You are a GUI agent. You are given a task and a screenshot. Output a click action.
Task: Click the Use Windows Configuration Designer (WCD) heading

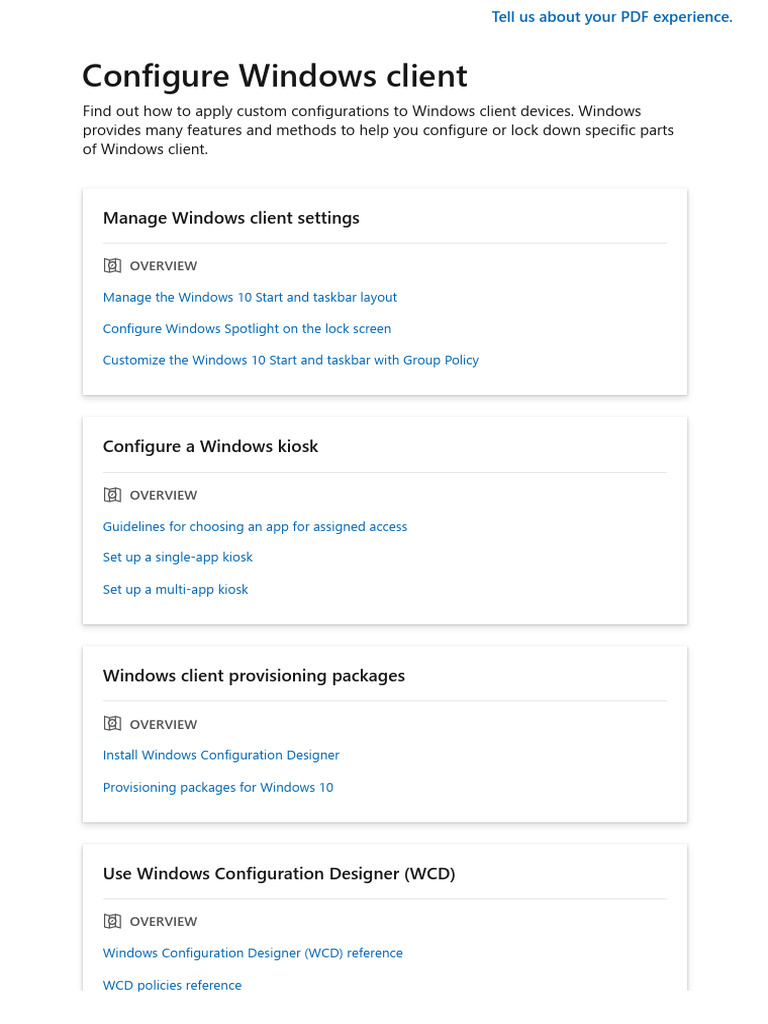tap(279, 873)
